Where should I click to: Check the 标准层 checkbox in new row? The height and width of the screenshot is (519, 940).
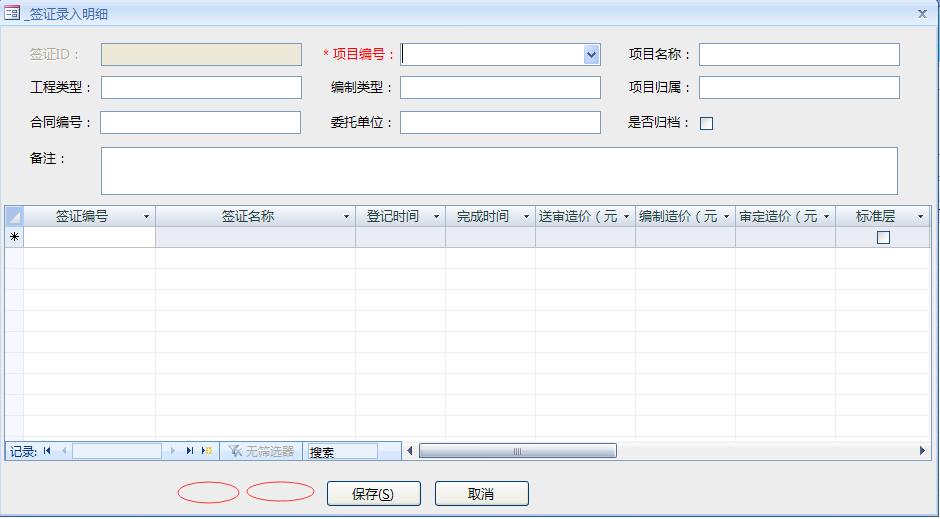click(883, 238)
